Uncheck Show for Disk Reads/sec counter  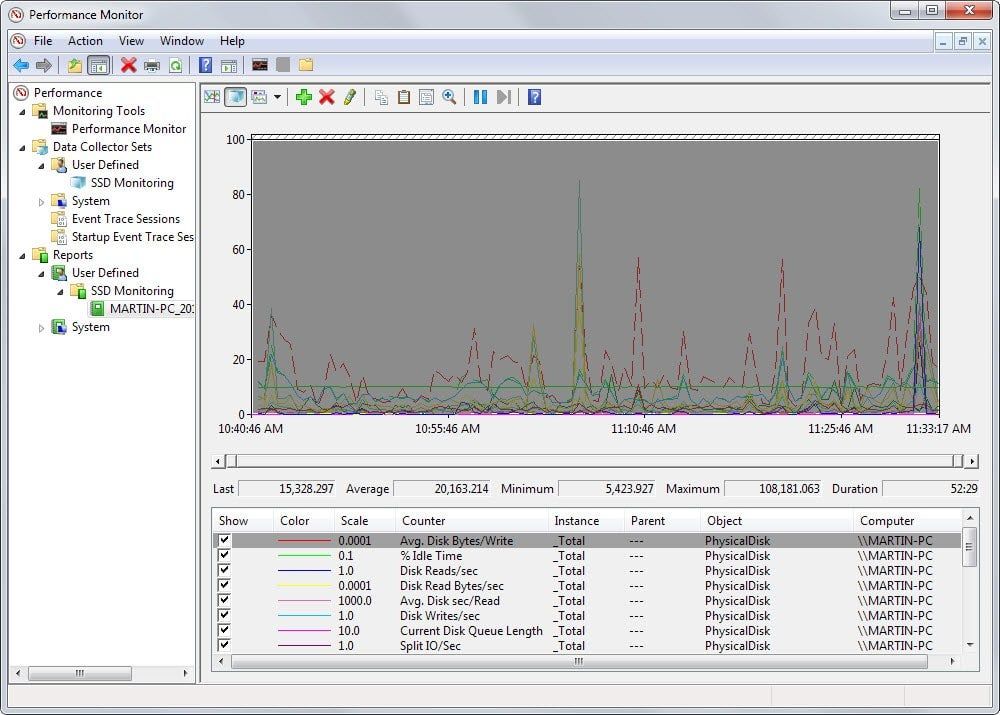tap(224, 570)
